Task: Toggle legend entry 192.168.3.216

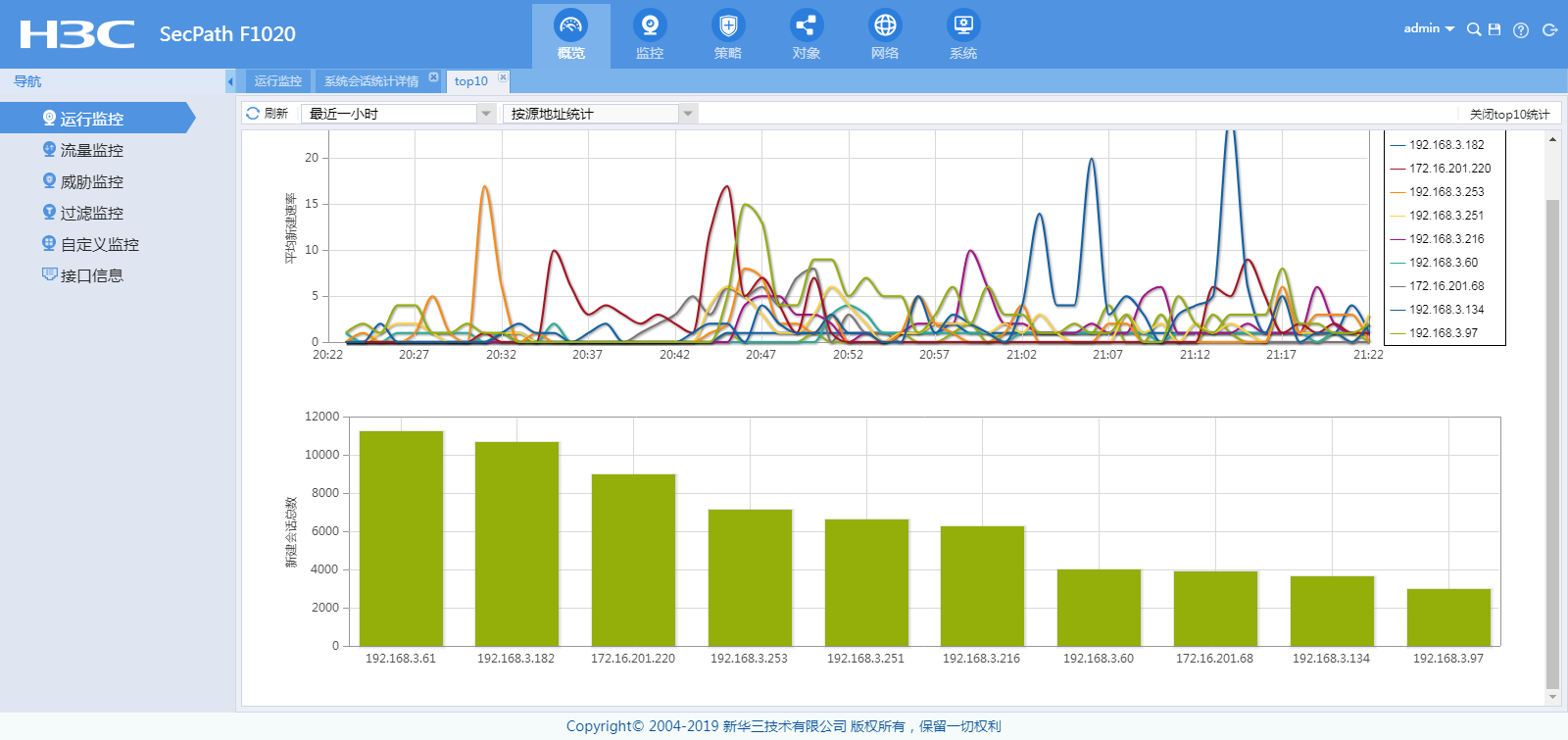Action: point(1438,238)
